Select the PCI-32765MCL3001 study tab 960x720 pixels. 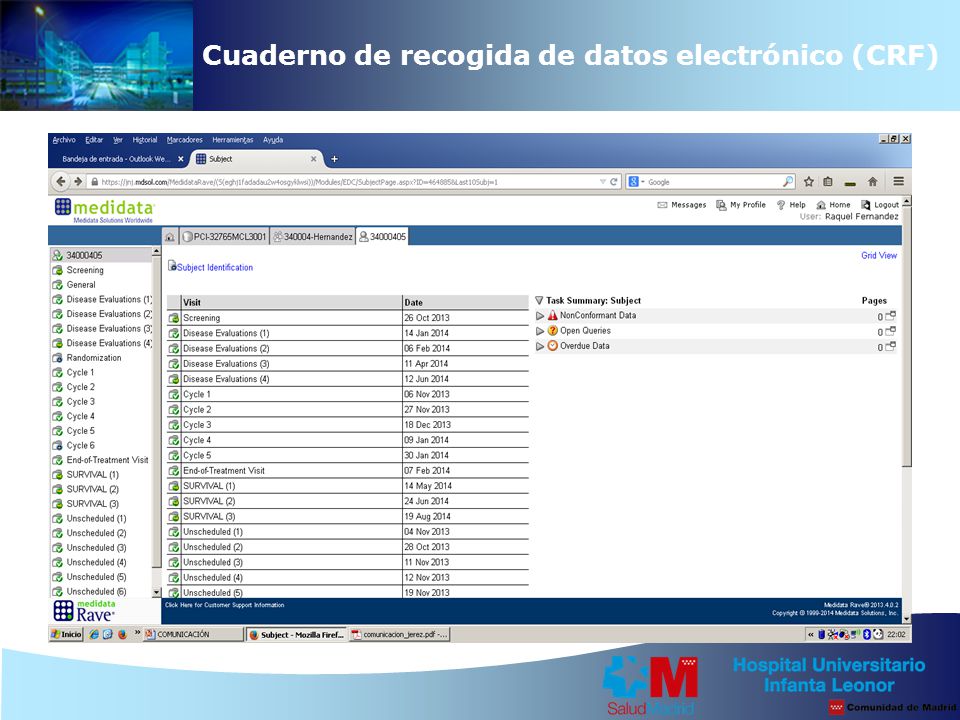[224, 237]
